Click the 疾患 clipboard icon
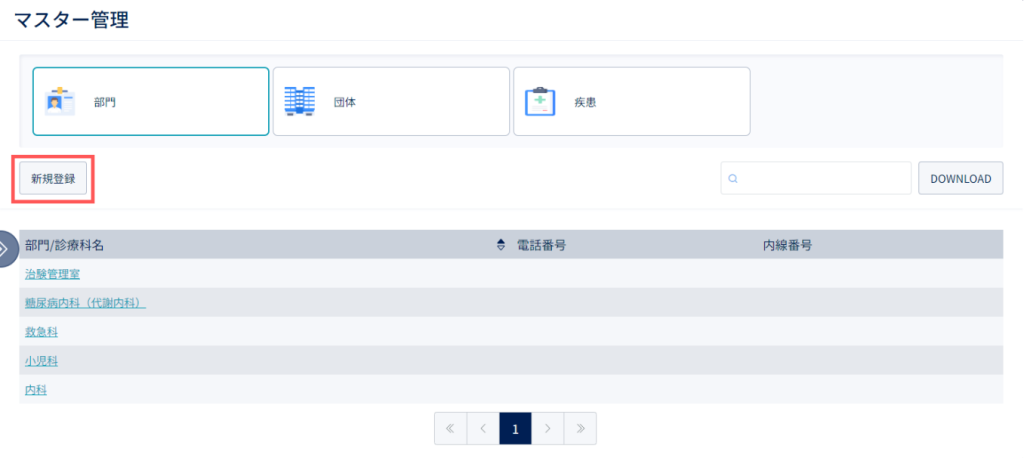 540,101
